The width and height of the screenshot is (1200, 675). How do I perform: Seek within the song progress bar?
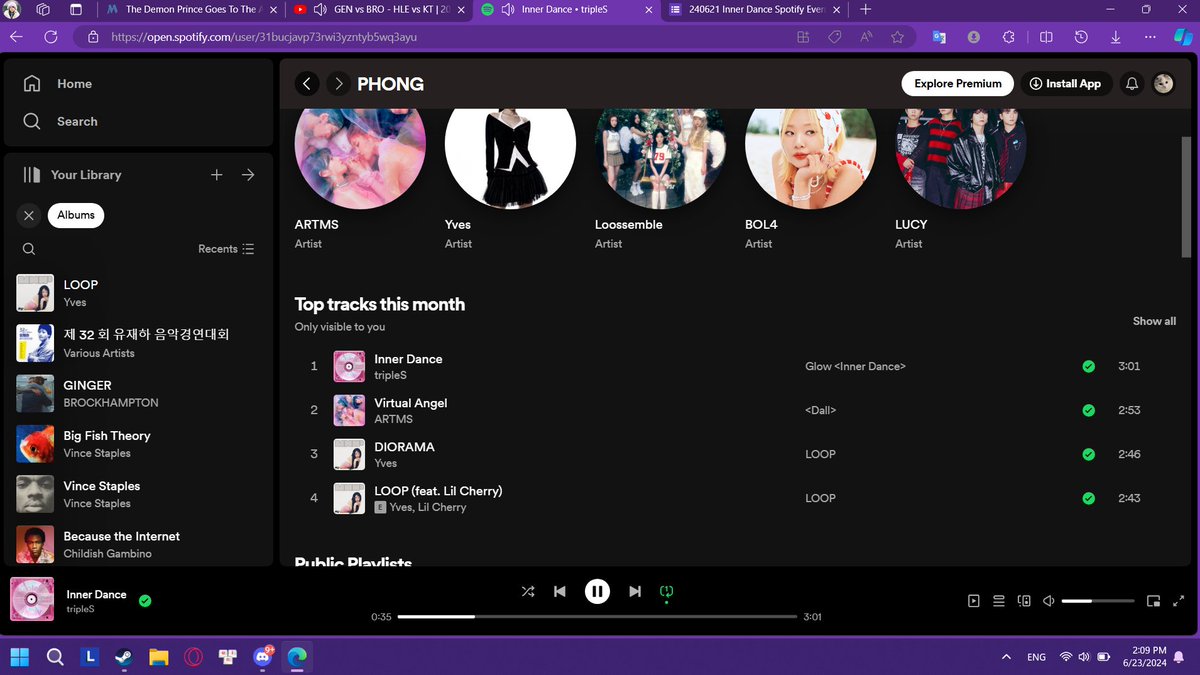click(x=597, y=617)
